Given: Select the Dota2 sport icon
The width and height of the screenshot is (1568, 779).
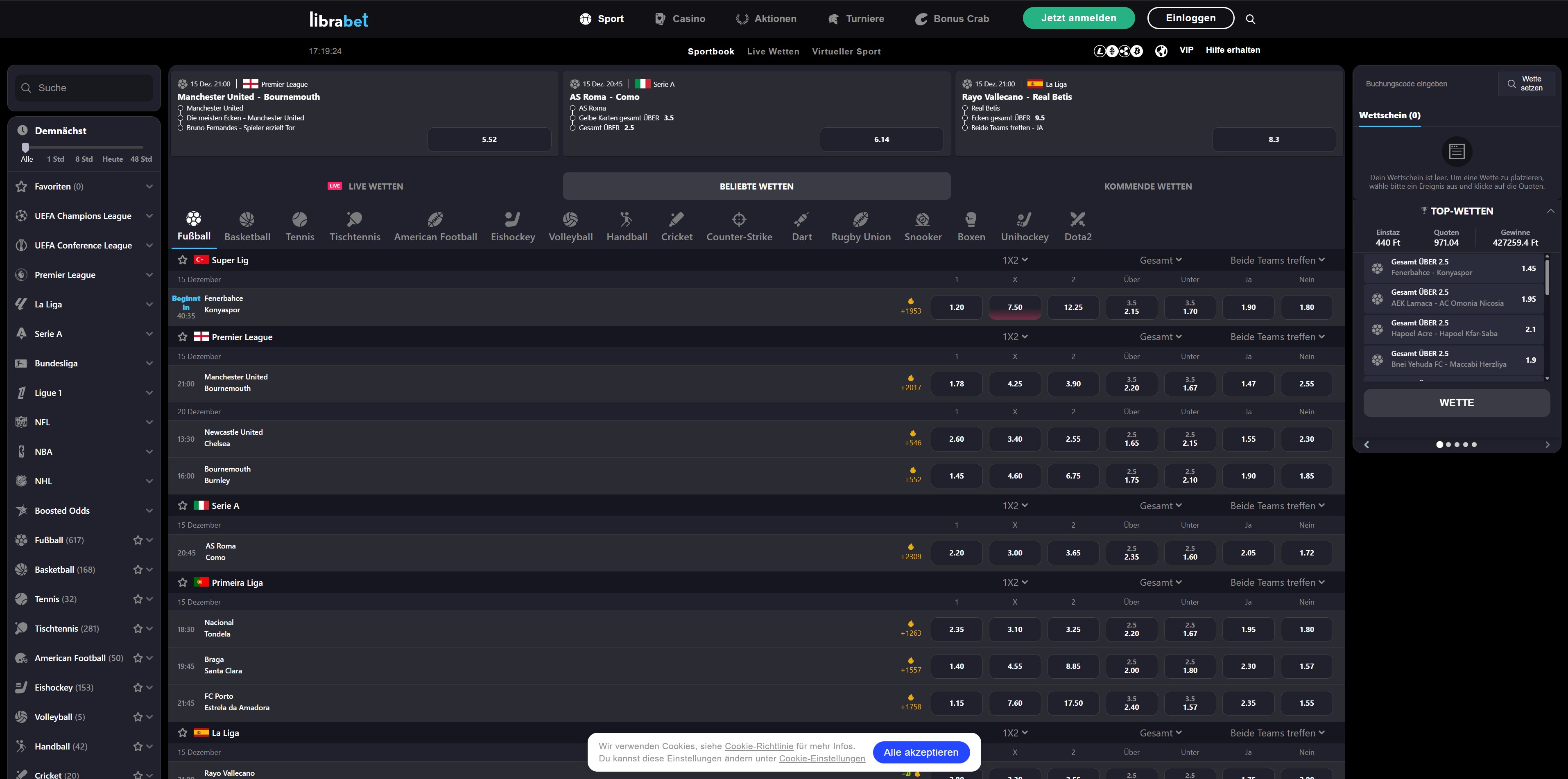Looking at the screenshot, I should (1077, 219).
